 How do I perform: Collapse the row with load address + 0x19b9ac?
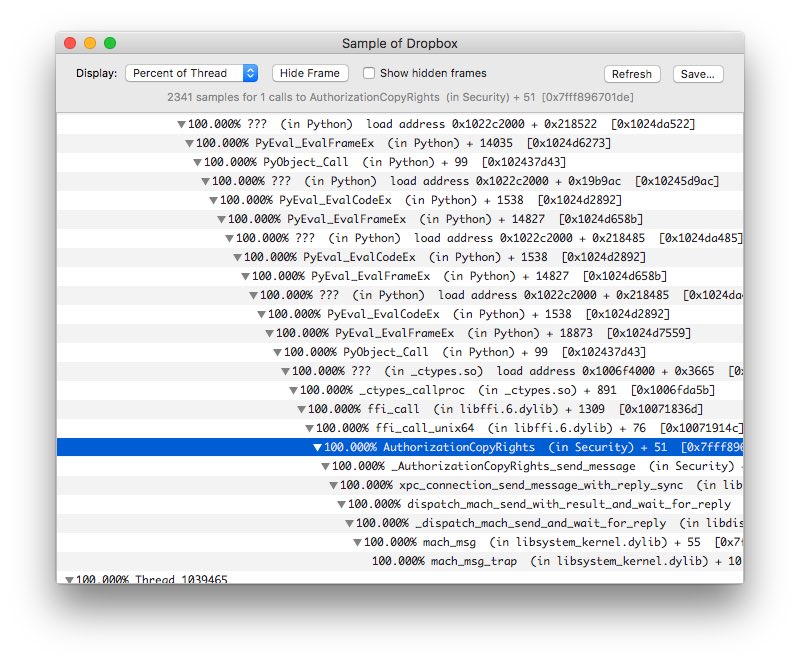(x=205, y=181)
